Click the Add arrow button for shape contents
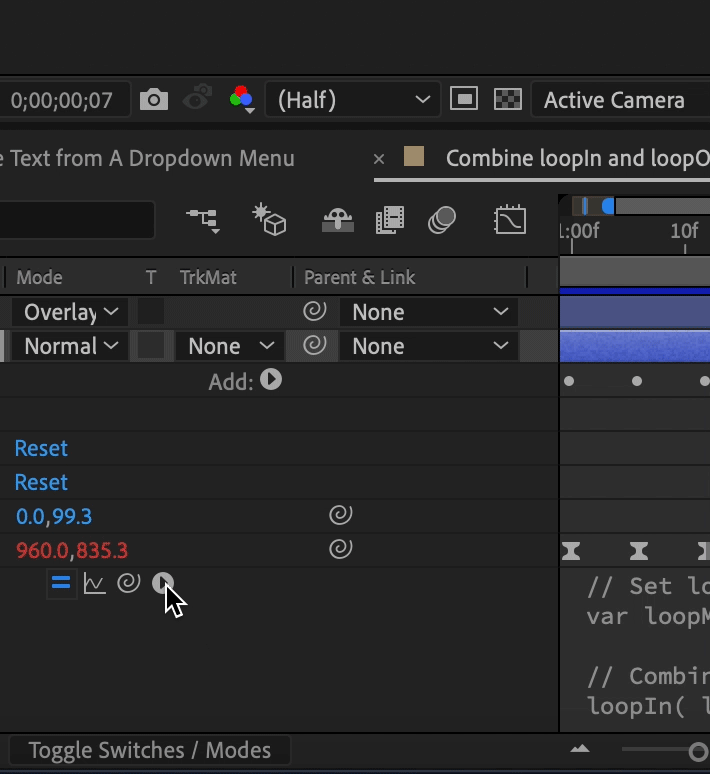This screenshot has width=710, height=774. (271, 380)
